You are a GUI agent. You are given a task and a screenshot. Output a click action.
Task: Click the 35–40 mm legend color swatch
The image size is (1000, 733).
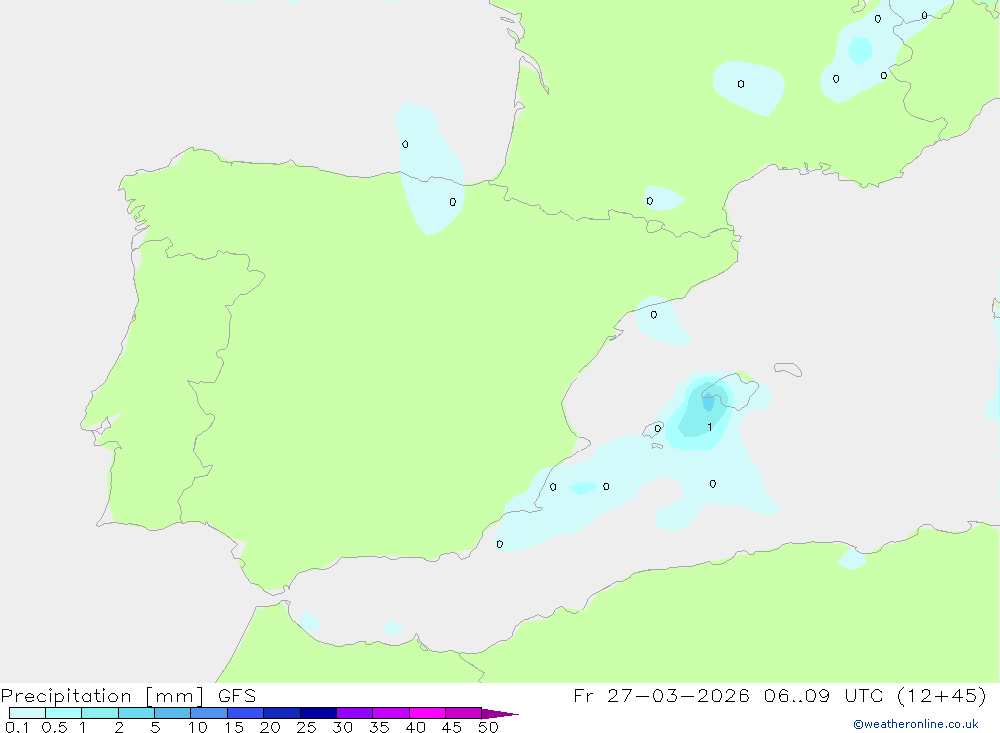[x=391, y=713]
